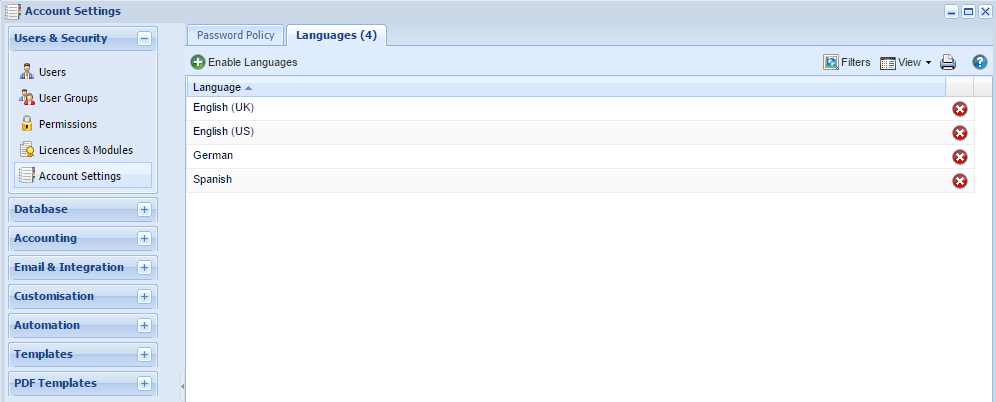Click the printer icon
This screenshot has width=996, height=402.
[x=948, y=62]
